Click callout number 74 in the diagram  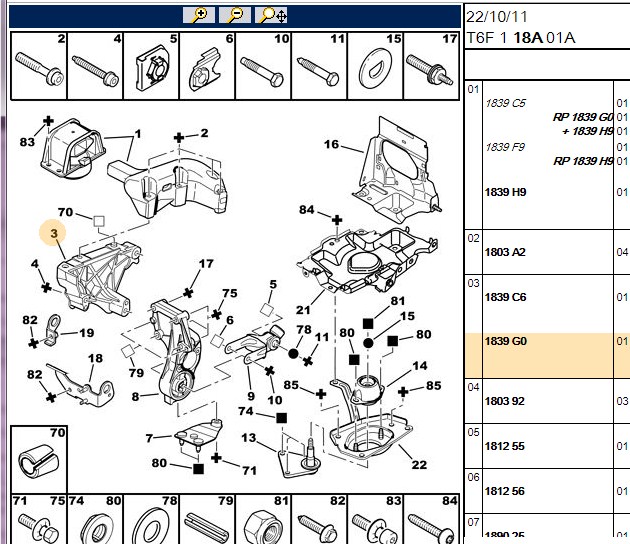pyautogui.click(x=245, y=411)
